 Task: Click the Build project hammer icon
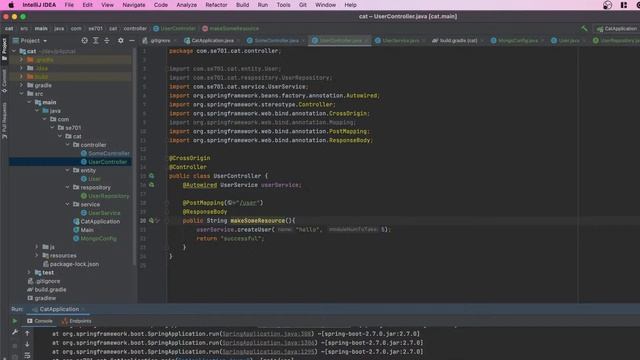tap(584, 29)
